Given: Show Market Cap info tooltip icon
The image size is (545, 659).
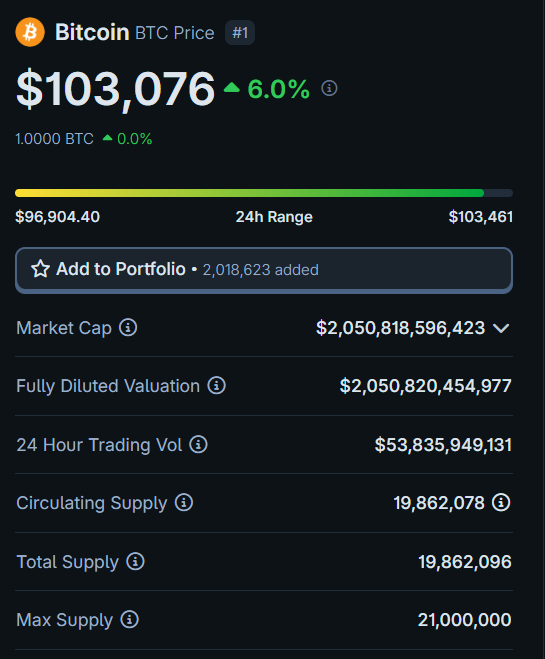Looking at the screenshot, I should [x=128, y=327].
